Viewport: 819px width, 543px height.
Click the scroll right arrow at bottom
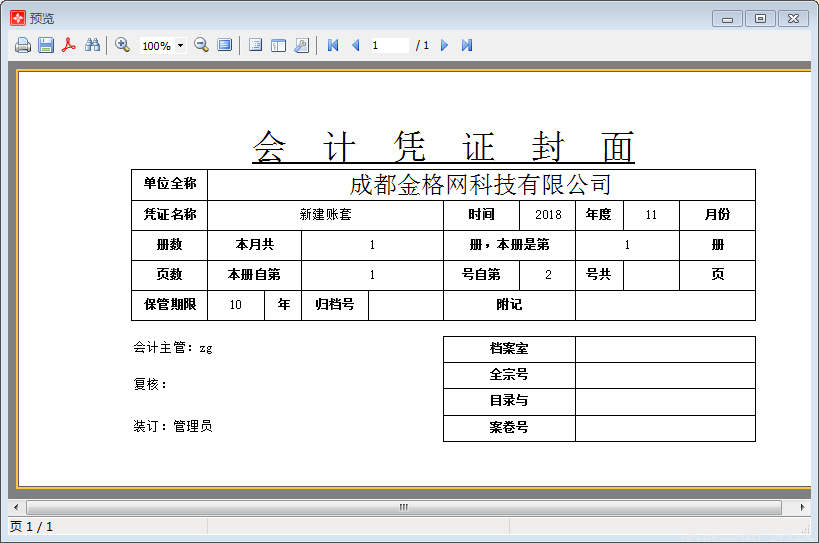[x=802, y=508]
